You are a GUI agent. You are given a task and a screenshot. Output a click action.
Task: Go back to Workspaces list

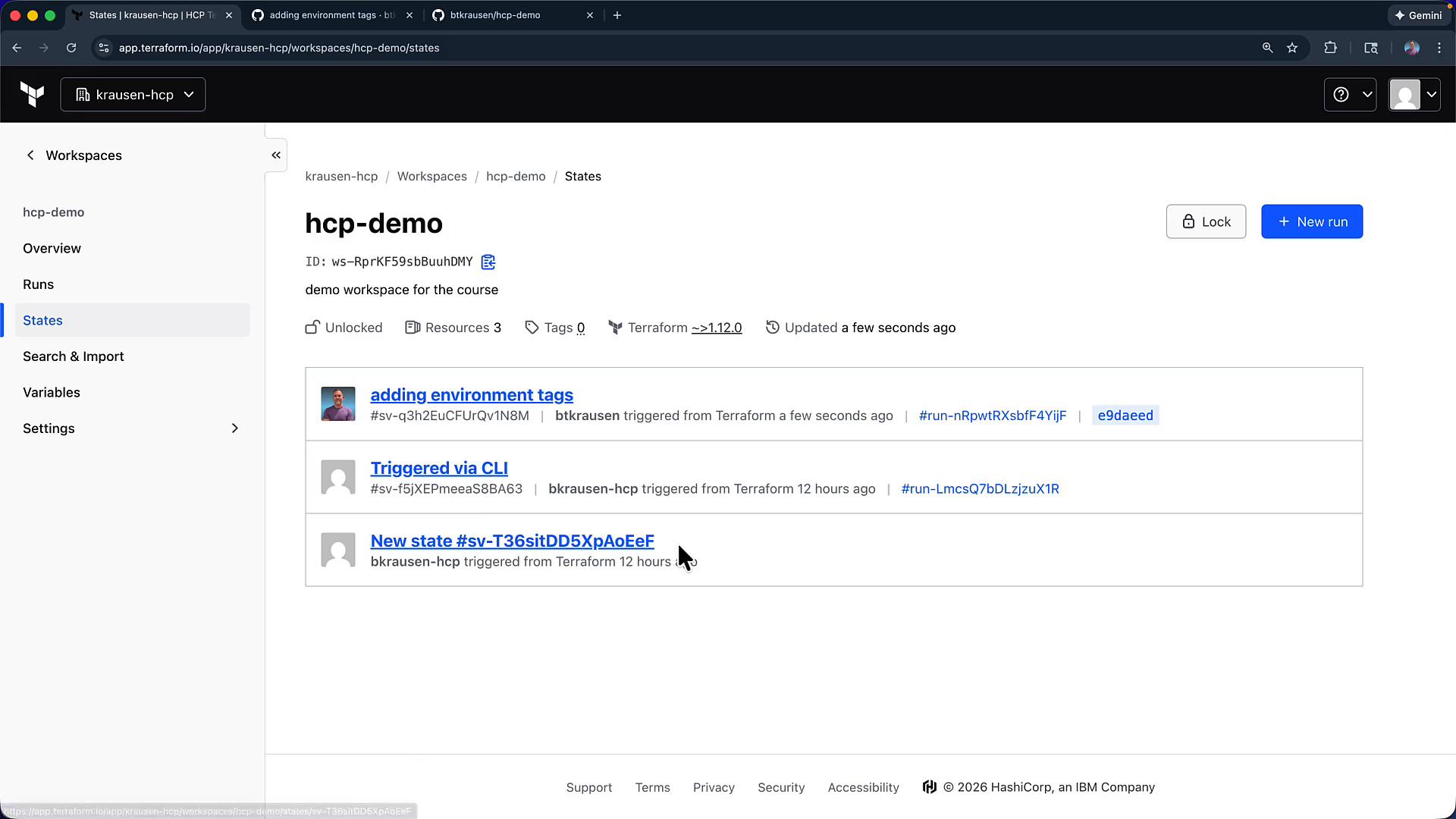coord(74,155)
